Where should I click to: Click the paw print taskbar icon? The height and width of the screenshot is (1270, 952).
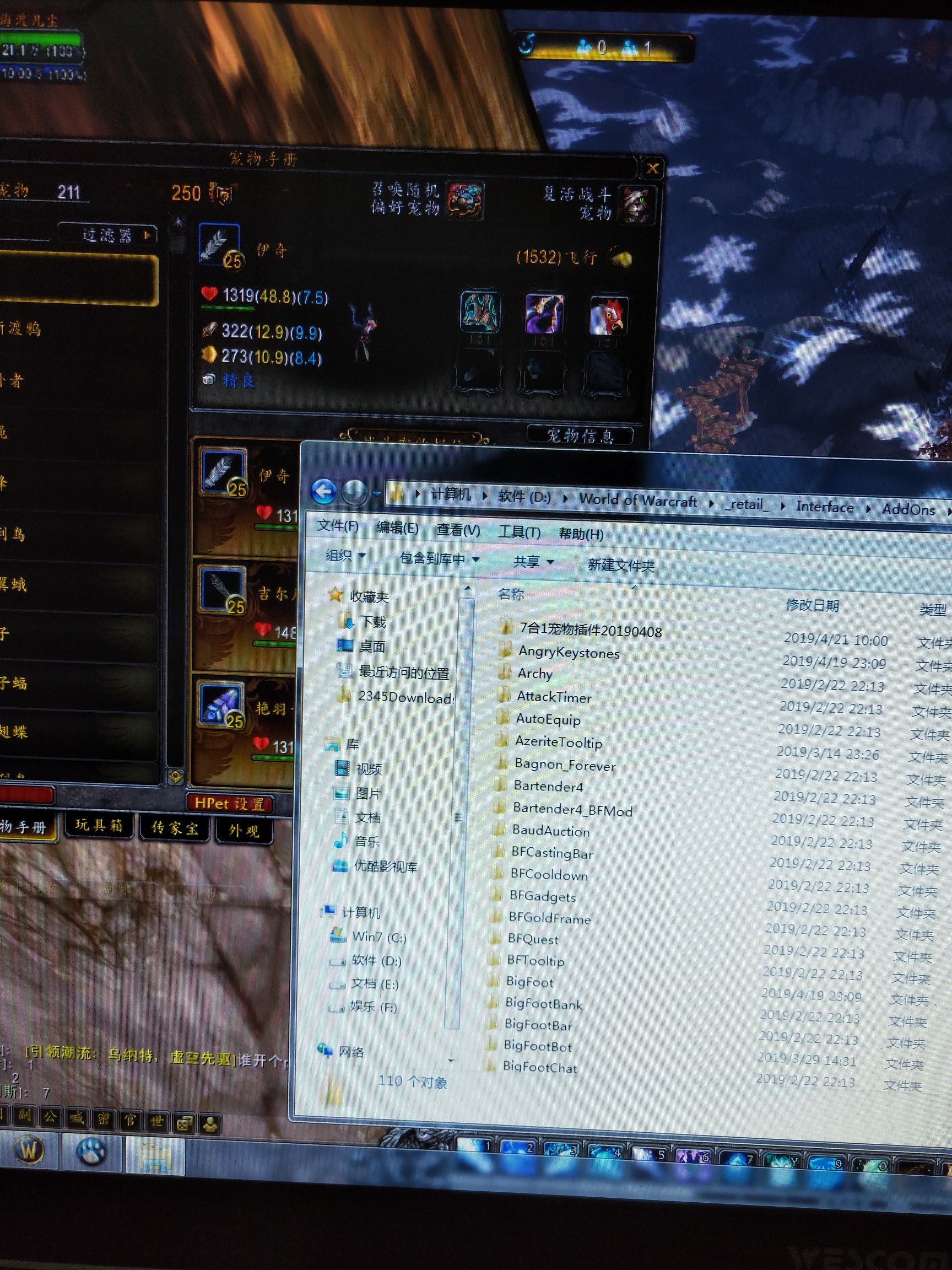(x=92, y=1151)
